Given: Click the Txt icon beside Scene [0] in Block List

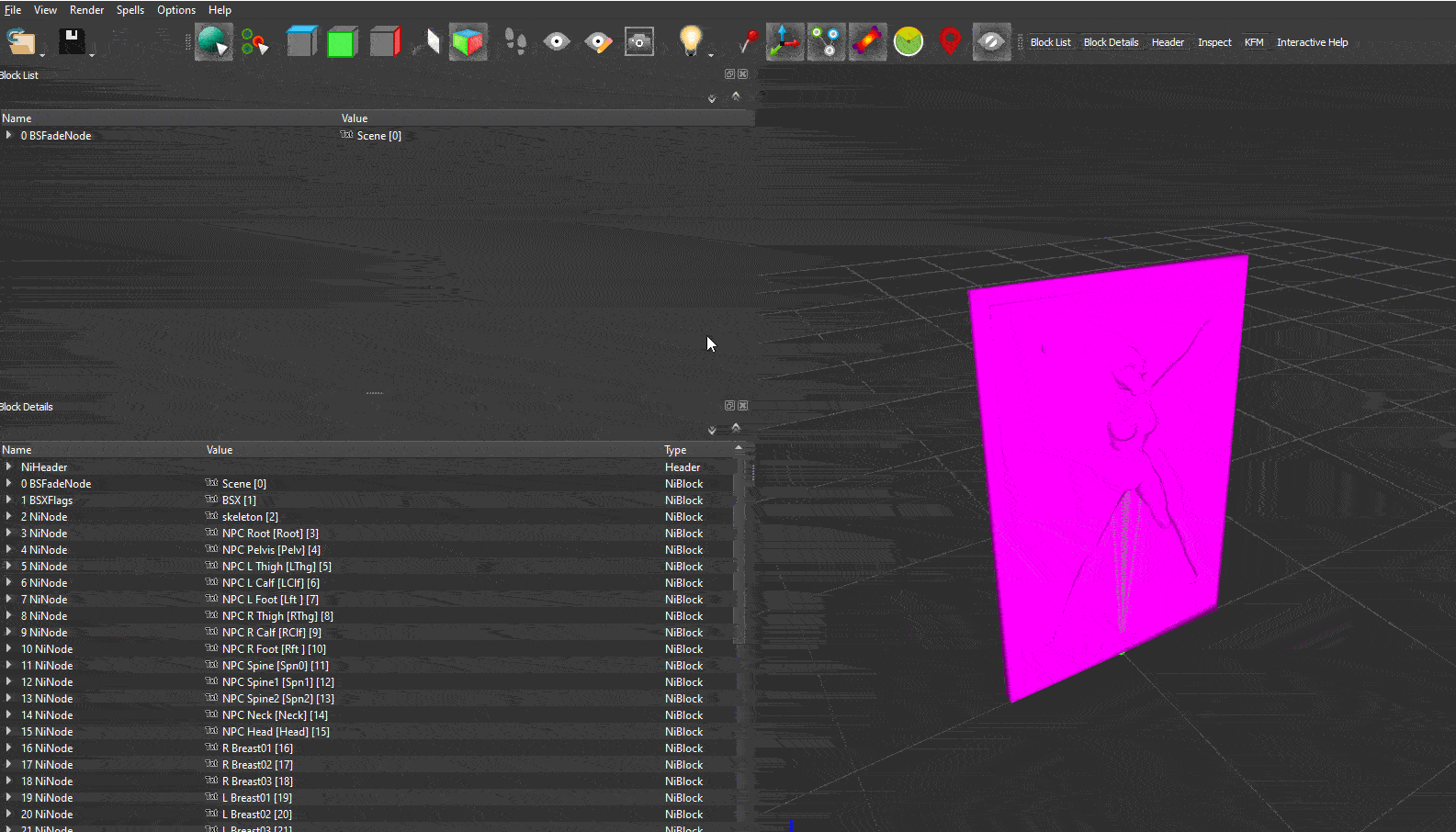Looking at the screenshot, I should point(346,135).
